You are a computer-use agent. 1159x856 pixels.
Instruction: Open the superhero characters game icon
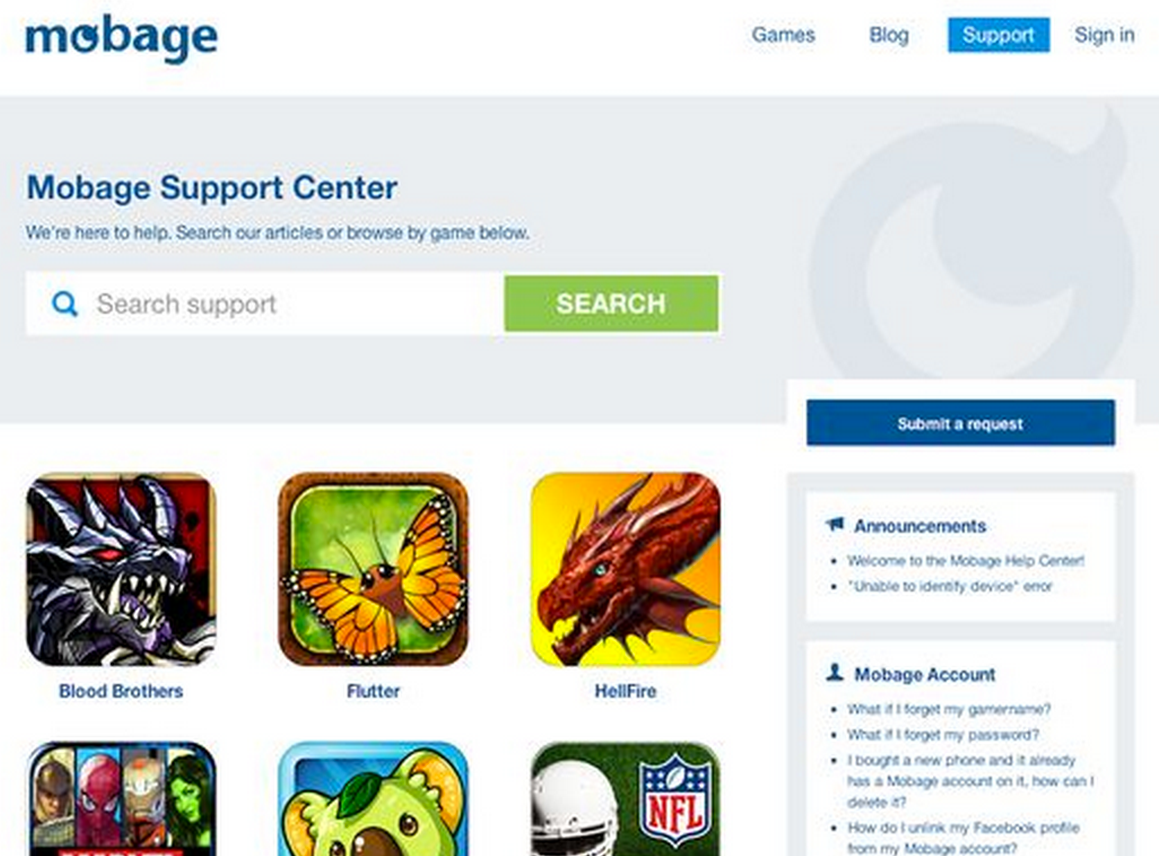point(121,799)
